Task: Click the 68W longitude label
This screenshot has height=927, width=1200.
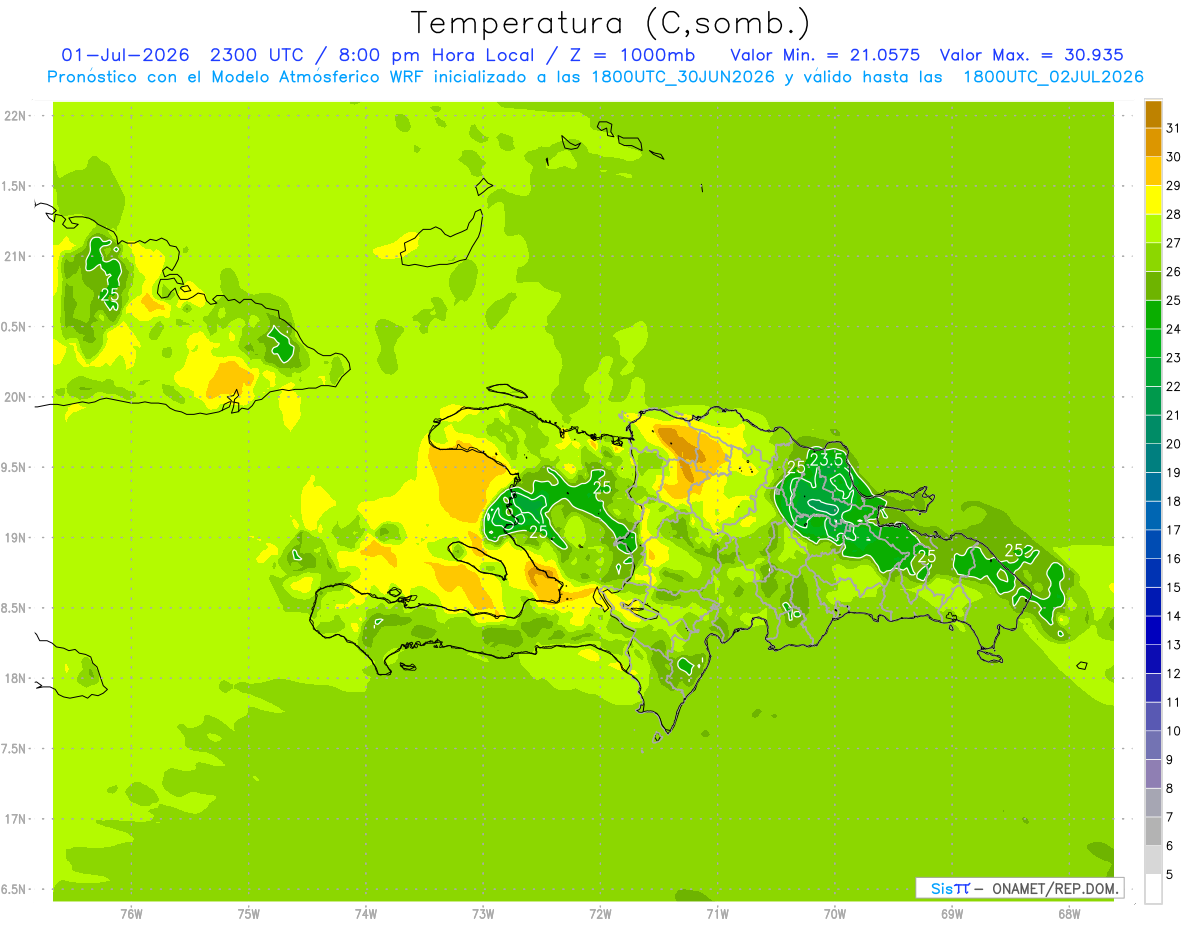Action: coord(1069,913)
